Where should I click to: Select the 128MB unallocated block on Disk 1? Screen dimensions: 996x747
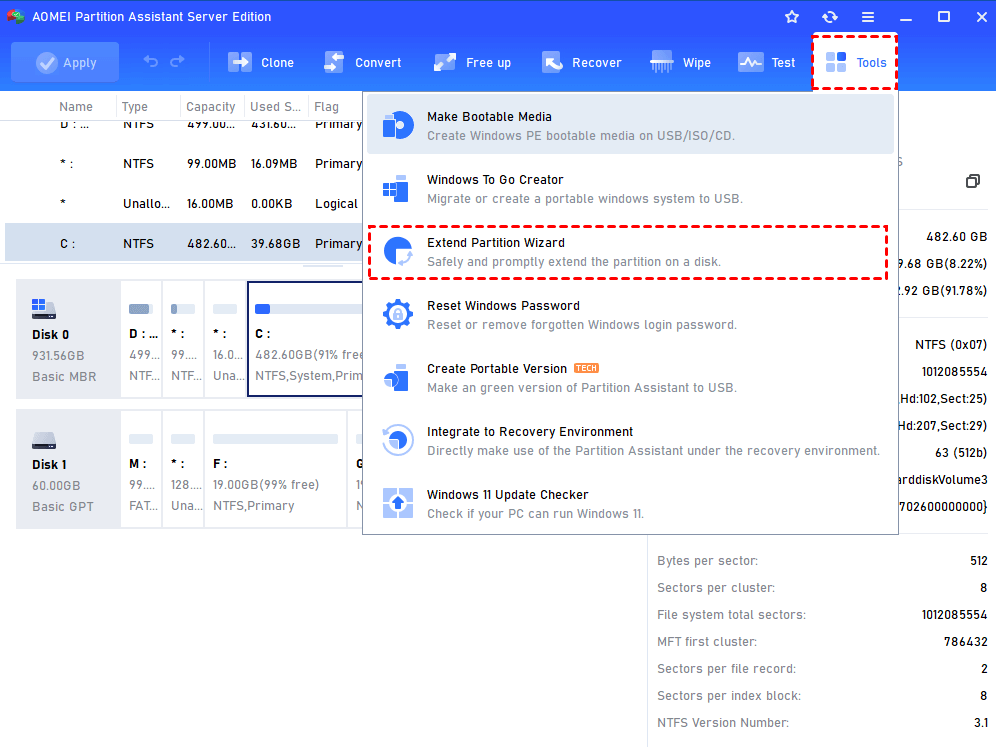[x=183, y=469]
